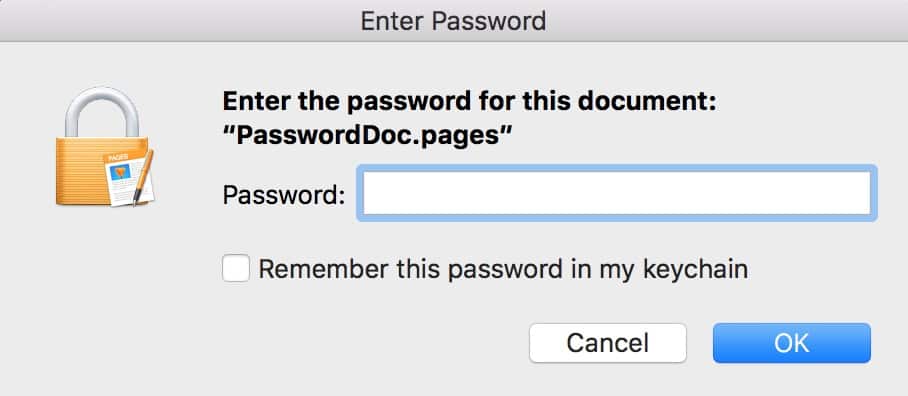Click the golden padlock icon

104,146
